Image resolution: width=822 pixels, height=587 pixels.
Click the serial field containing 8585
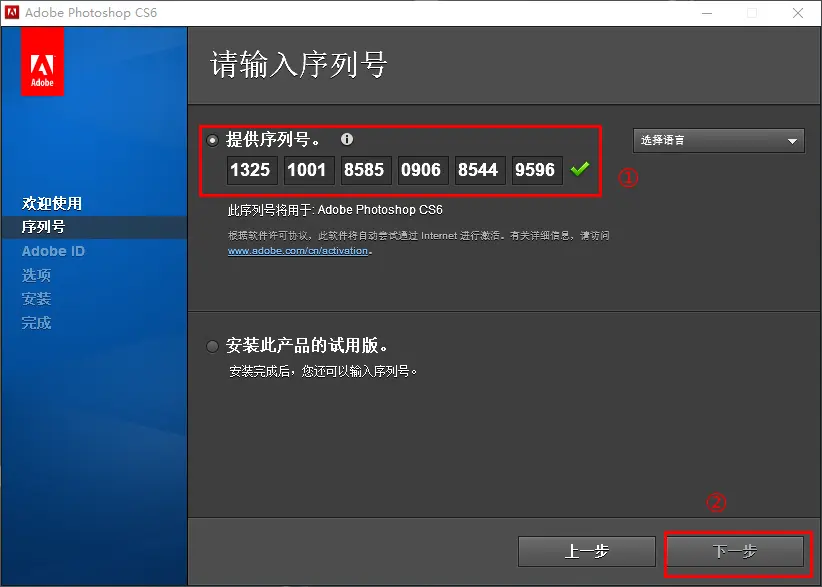(x=366, y=170)
